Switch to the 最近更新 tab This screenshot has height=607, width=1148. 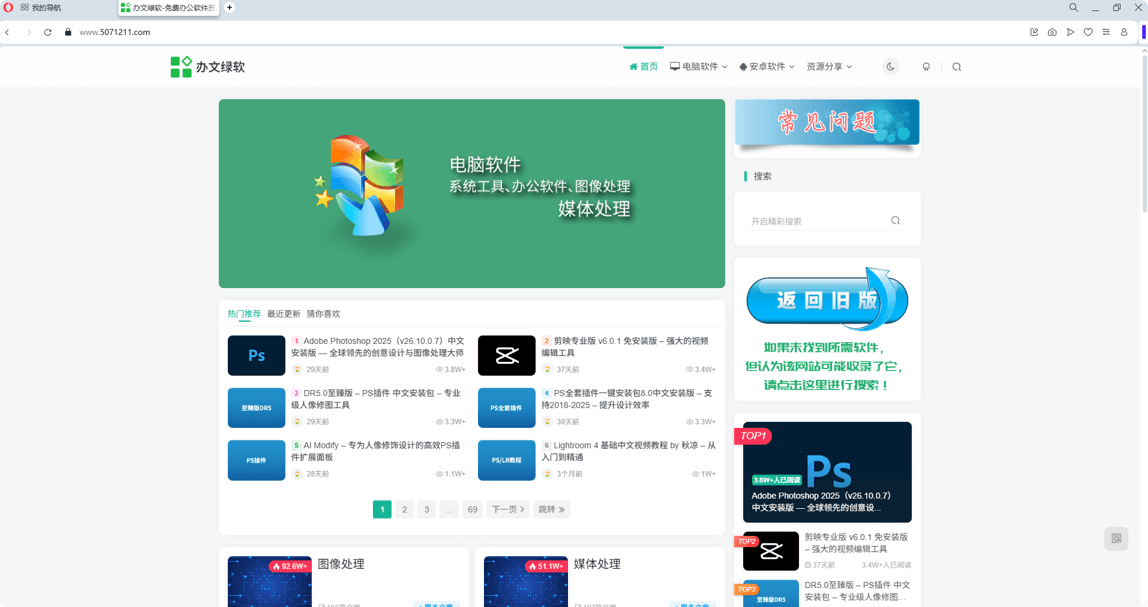(281, 312)
